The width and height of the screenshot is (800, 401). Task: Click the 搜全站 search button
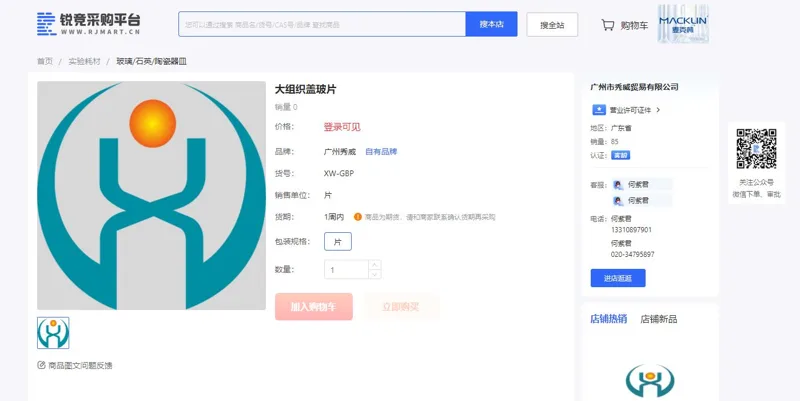click(552, 24)
